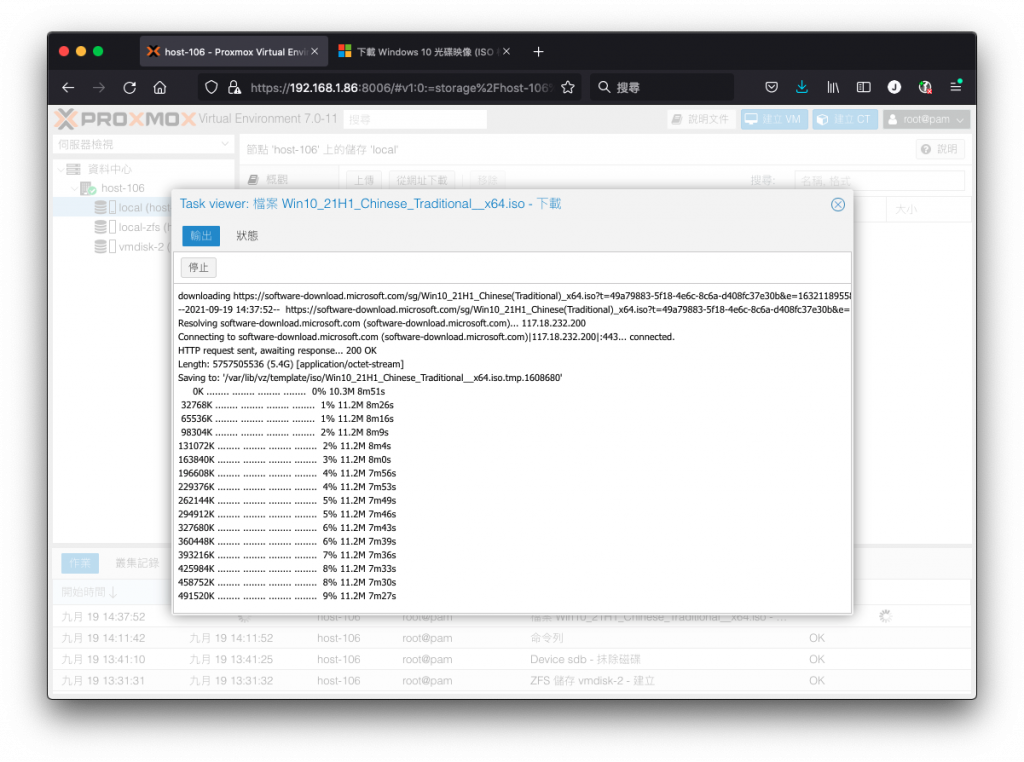
Task: Click the Proxmox logo
Action: tap(125, 119)
